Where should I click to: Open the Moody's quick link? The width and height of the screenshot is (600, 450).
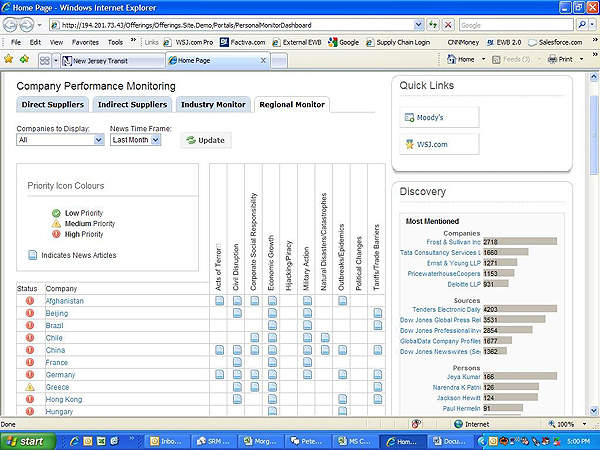pos(432,117)
